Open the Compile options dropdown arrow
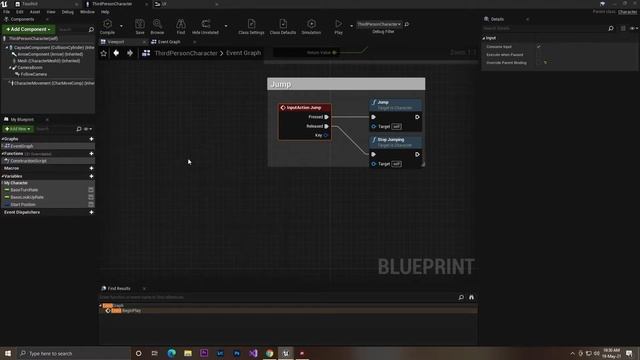The height and width of the screenshot is (360, 640). [121, 26]
